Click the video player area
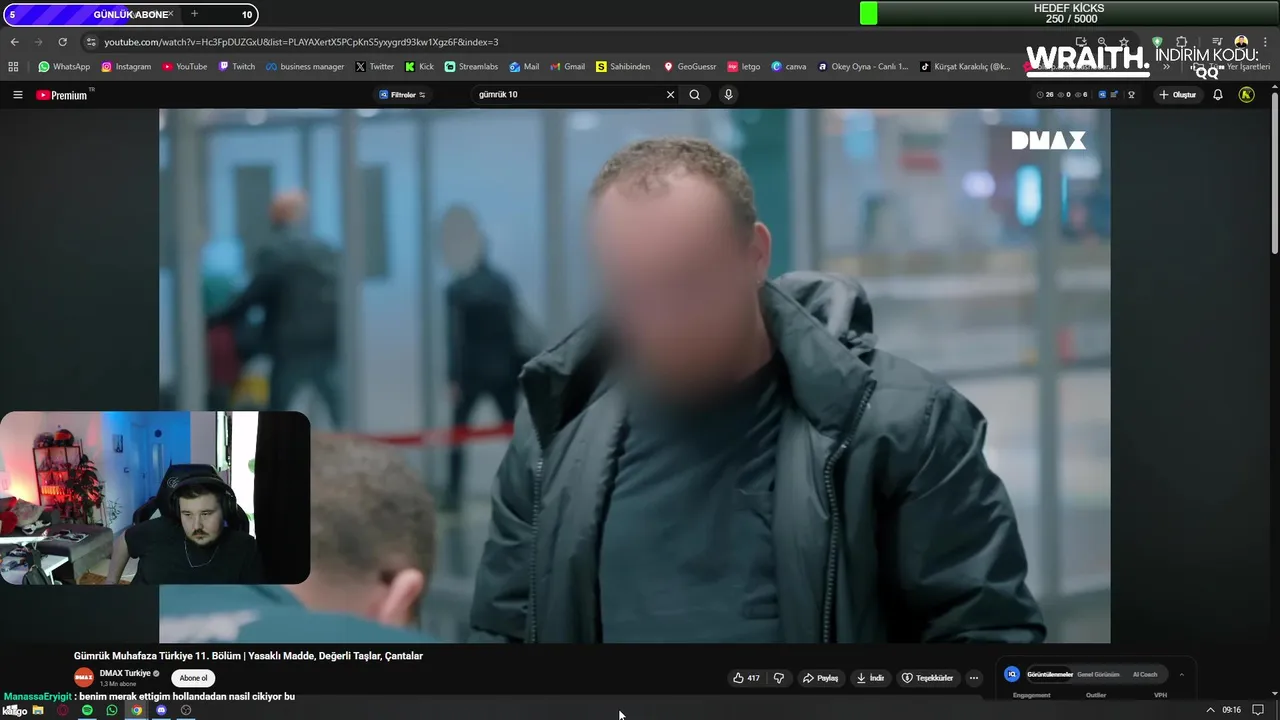1280x720 pixels. pyautogui.click(x=634, y=375)
